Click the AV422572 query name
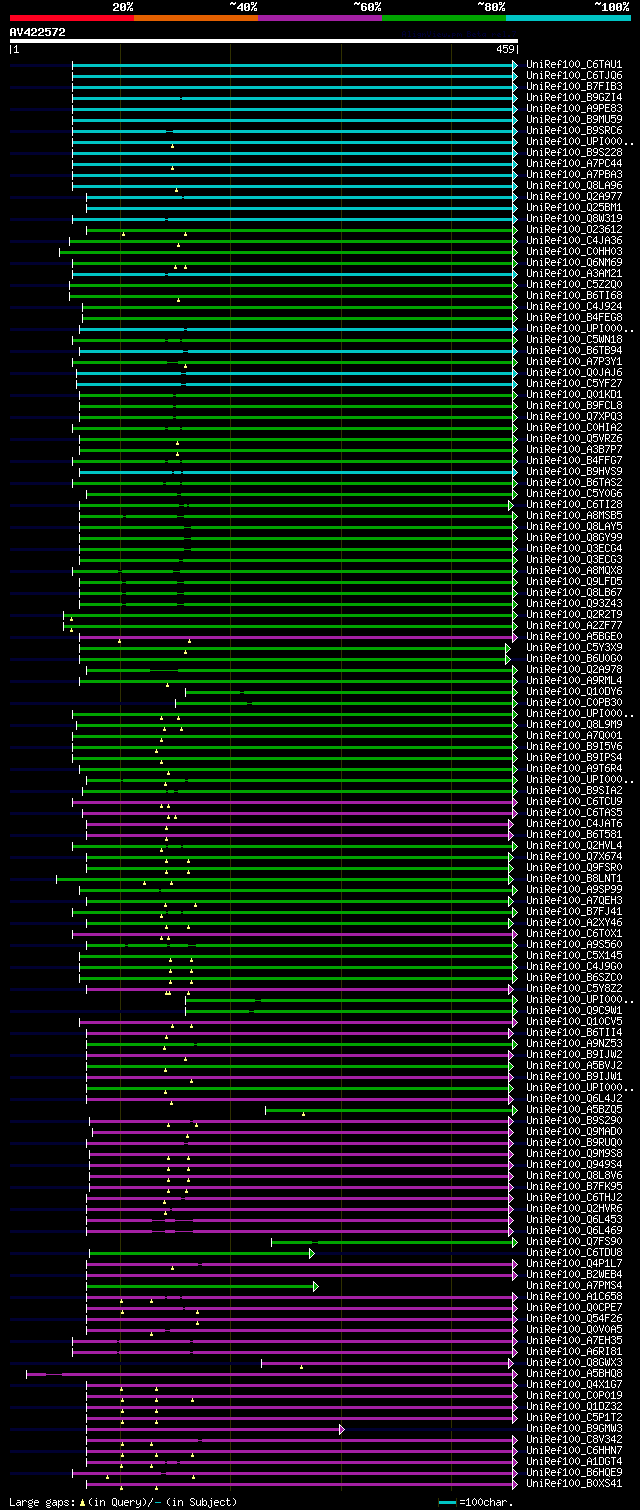 tap(38, 32)
